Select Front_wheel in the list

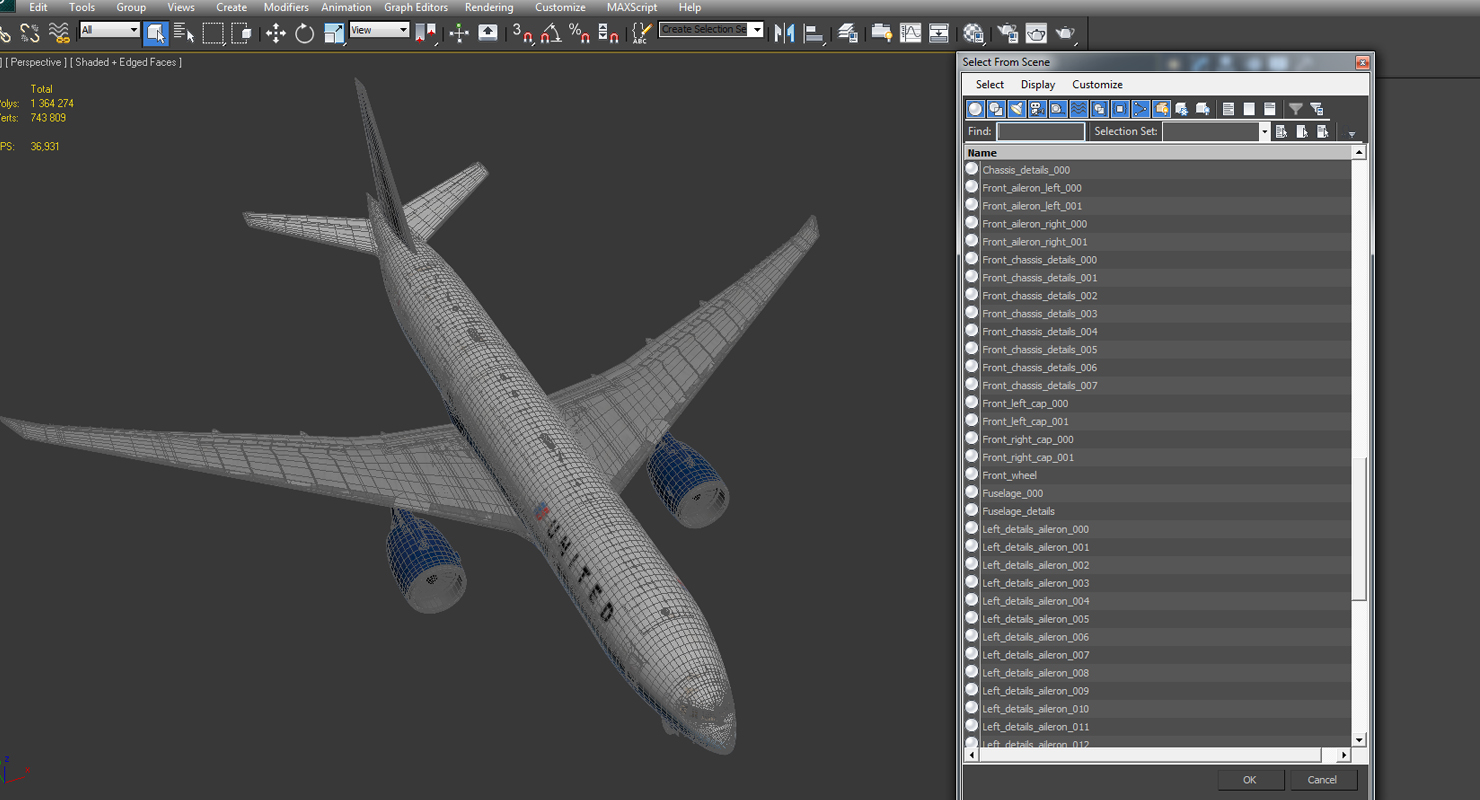coord(1158,475)
